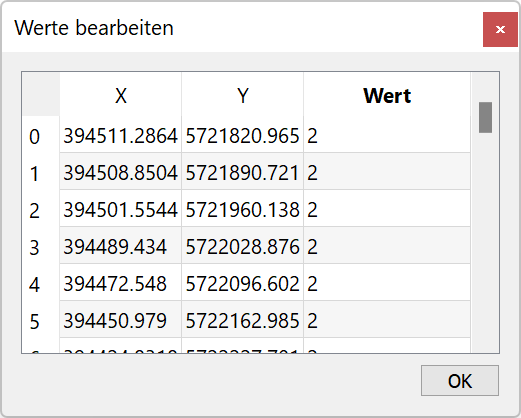Sort by the Wert column header

click(x=387, y=95)
